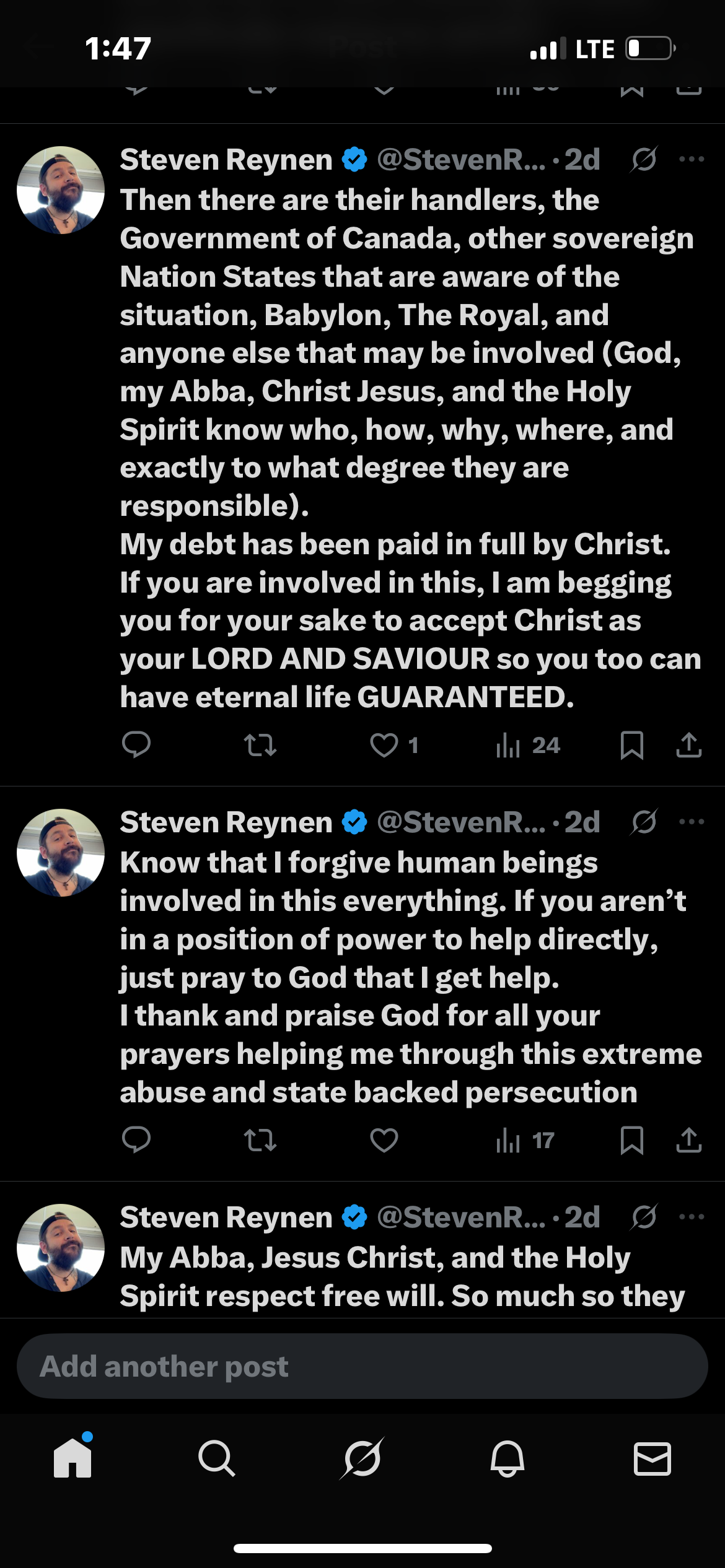This screenshot has width=725, height=1568.
Task: View analytics showing 24 views
Action: (528, 745)
